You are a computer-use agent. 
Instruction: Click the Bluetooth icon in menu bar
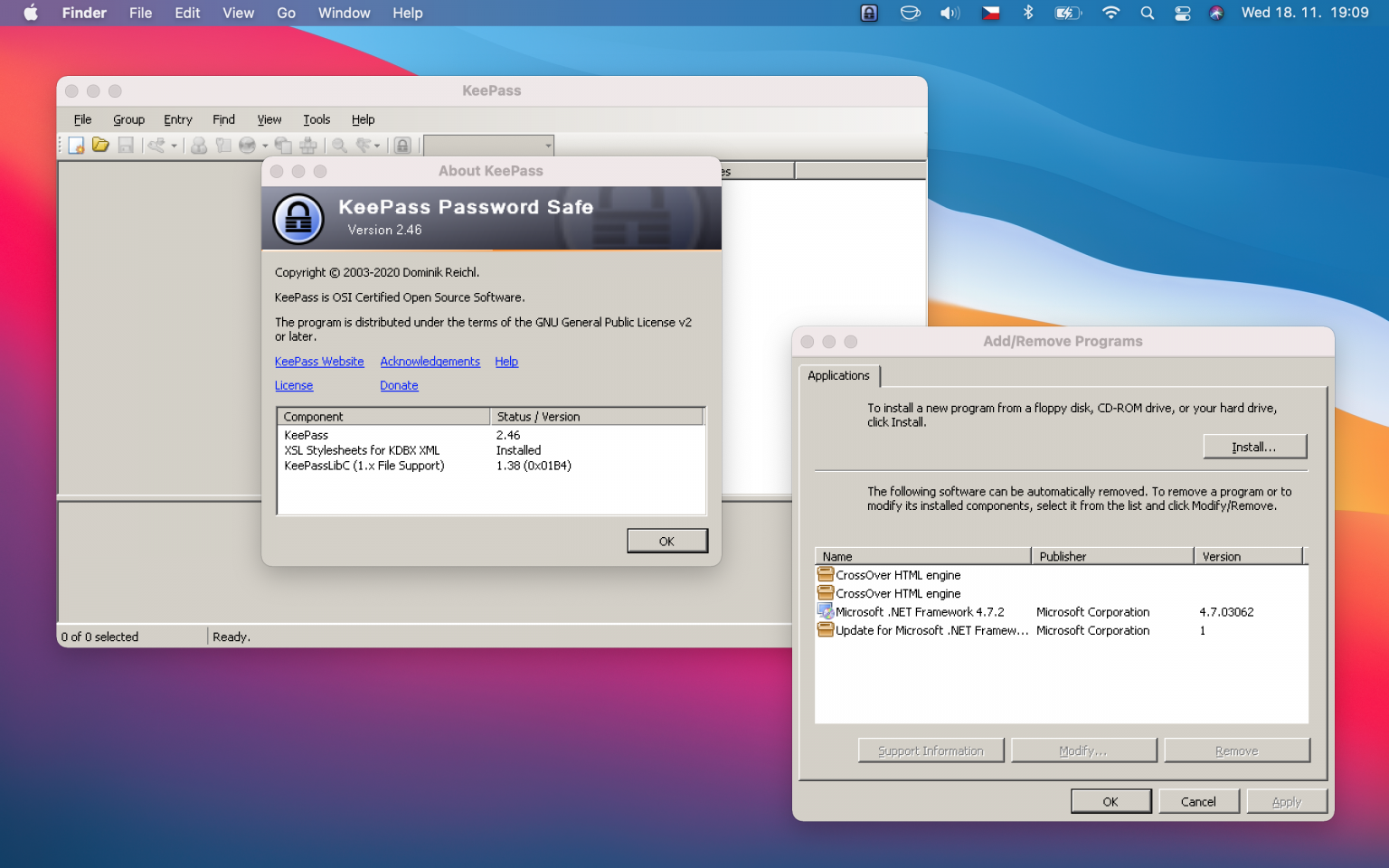pos(1028,13)
